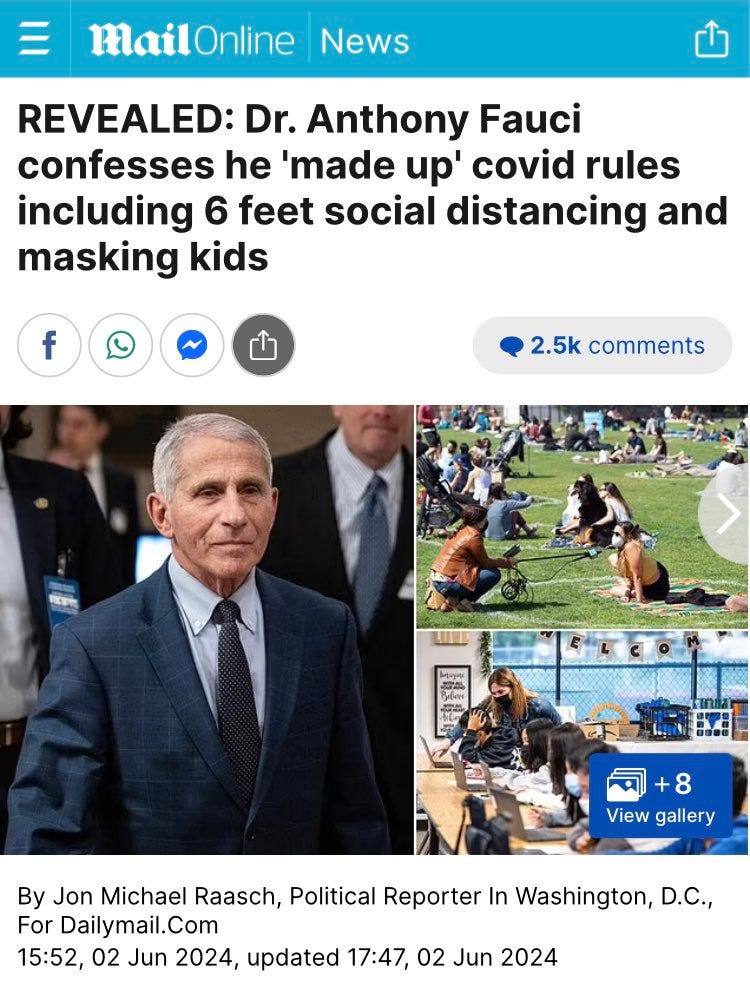Advance gallery with right chevron arrow
This screenshot has height=998, width=750.
(x=726, y=513)
